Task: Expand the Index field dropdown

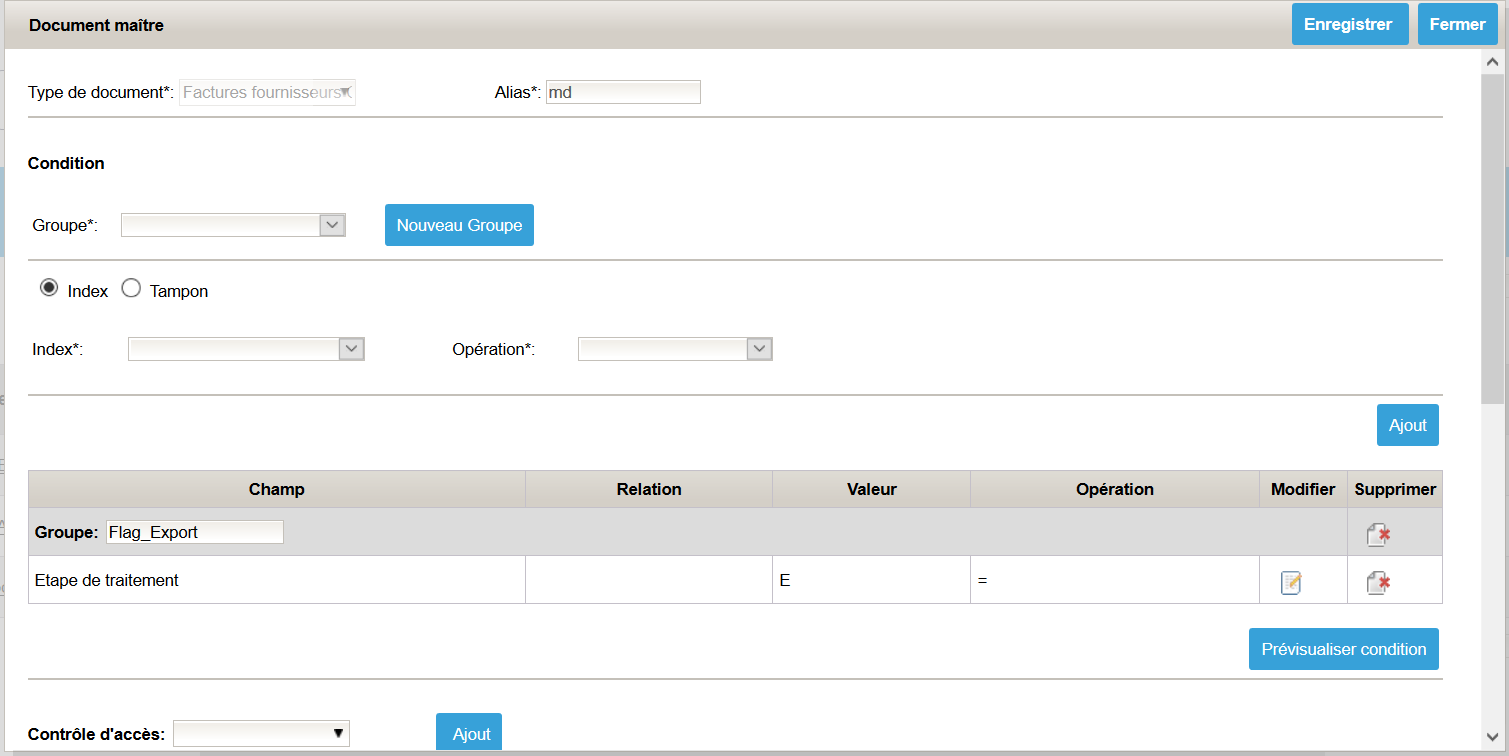Action: coord(246,349)
